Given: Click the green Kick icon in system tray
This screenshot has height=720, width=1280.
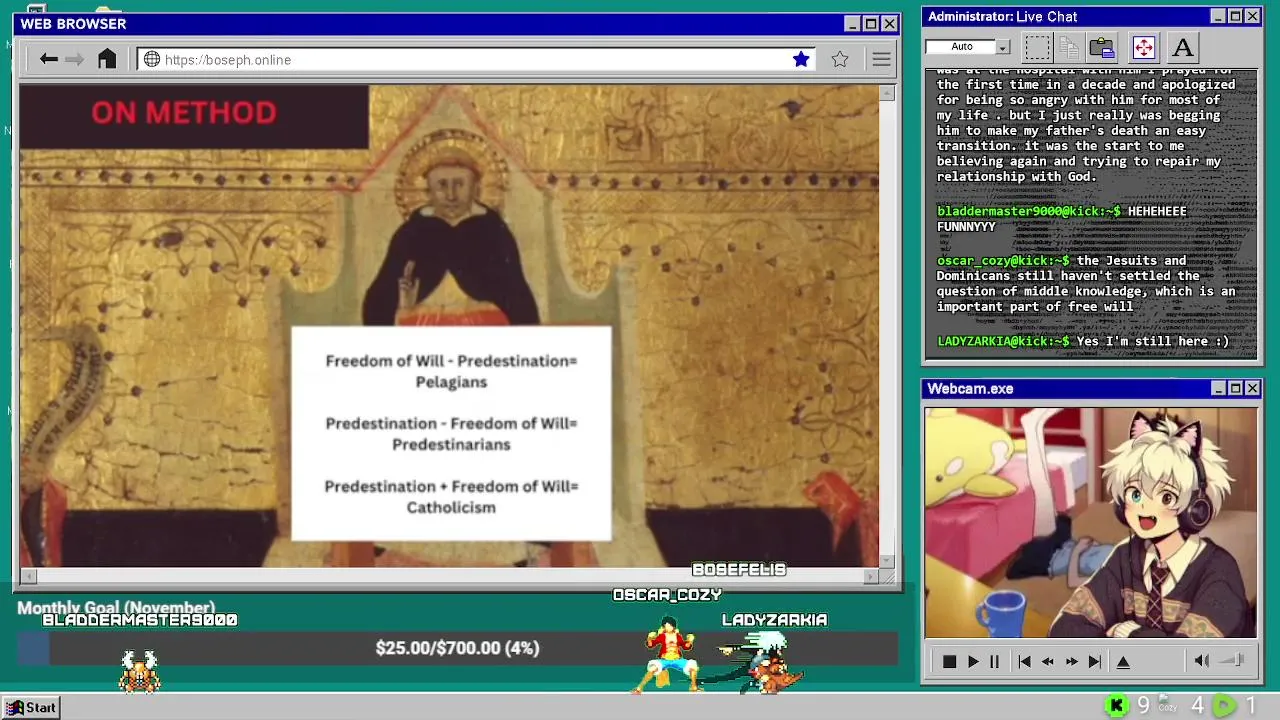Looking at the screenshot, I should [x=1117, y=706].
